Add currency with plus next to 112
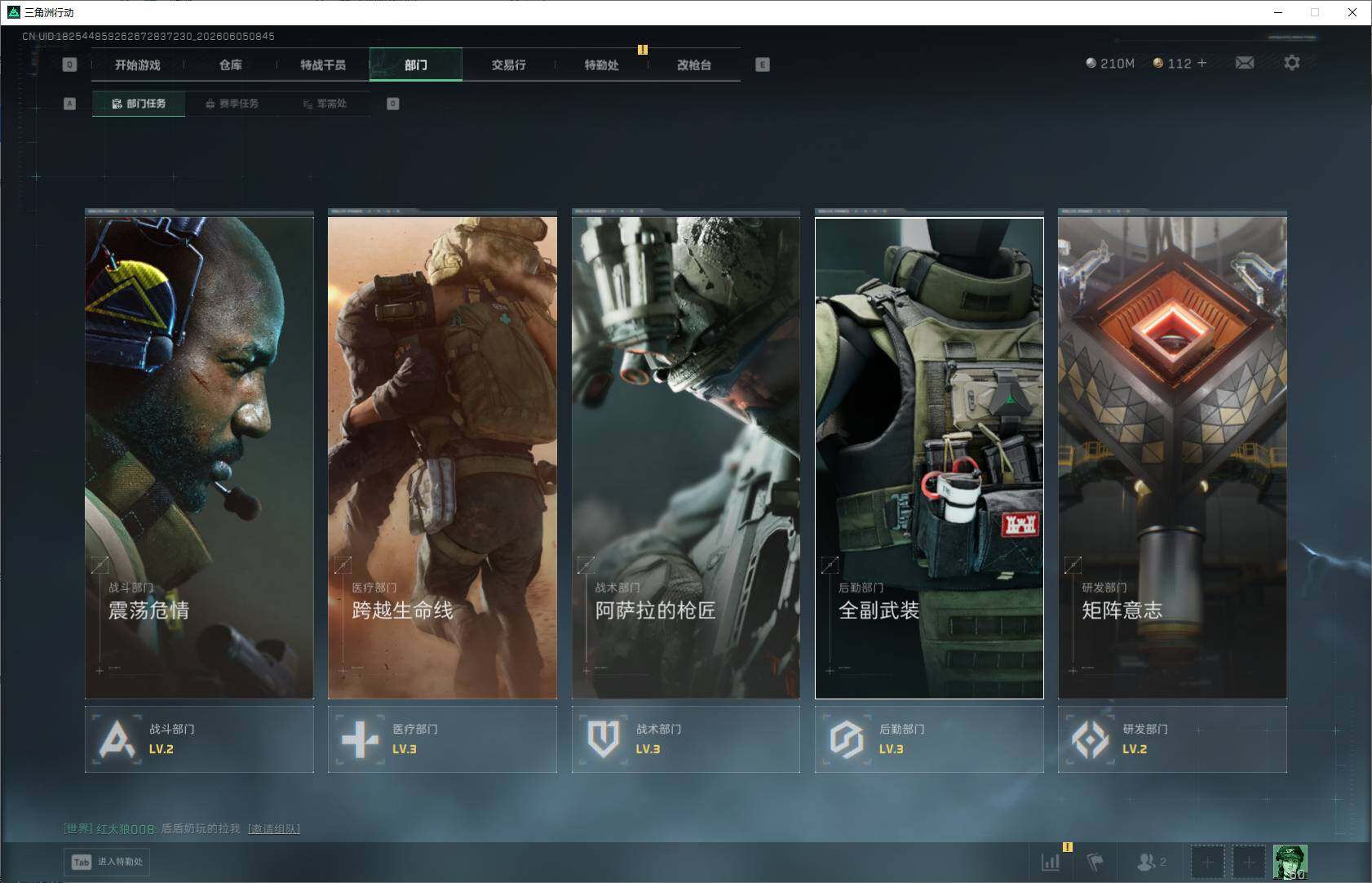The width and height of the screenshot is (1372, 883). click(1202, 63)
